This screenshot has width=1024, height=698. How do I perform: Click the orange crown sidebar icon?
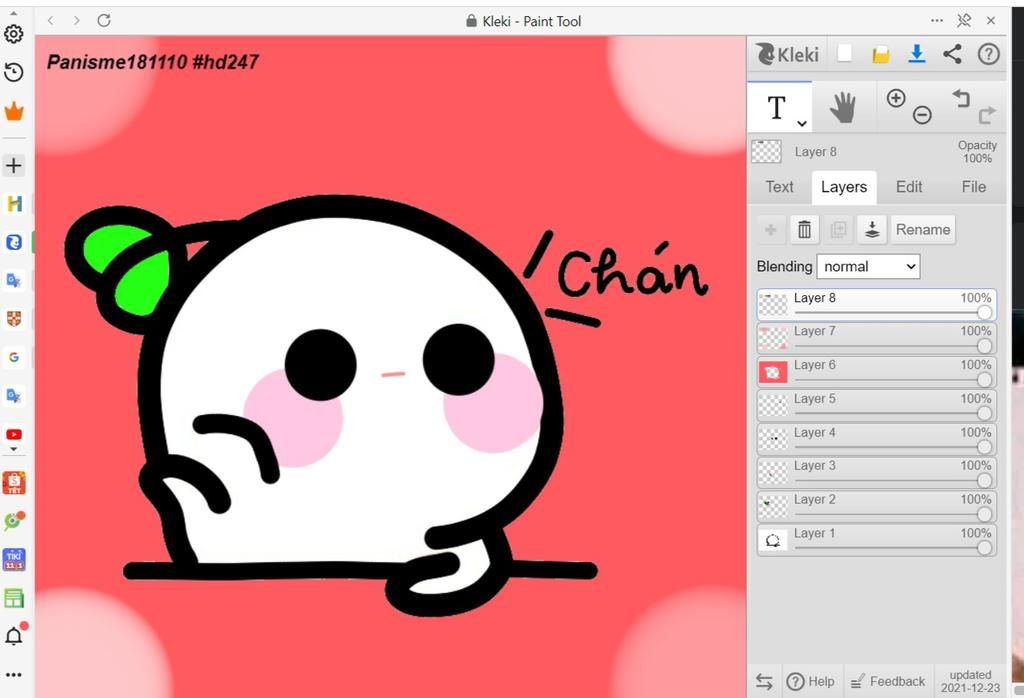[14, 112]
